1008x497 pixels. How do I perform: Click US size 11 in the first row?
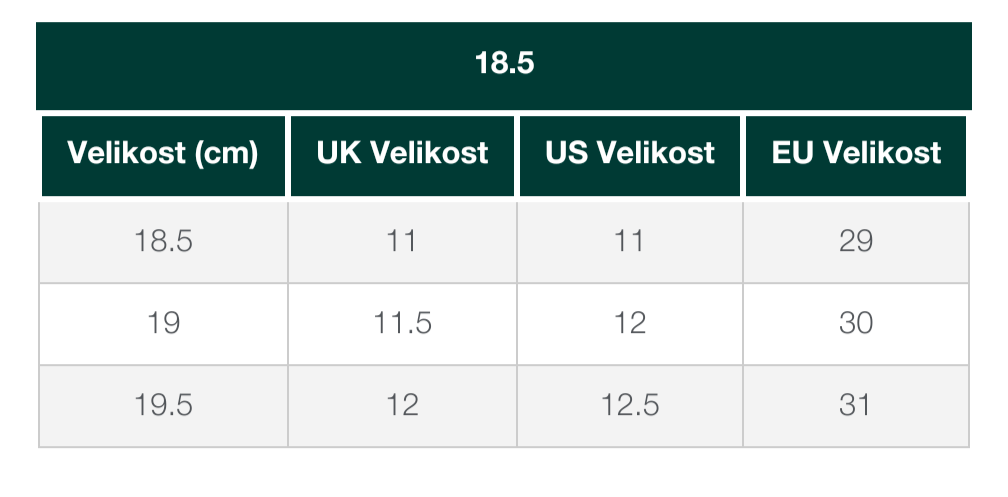click(x=630, y=241)
